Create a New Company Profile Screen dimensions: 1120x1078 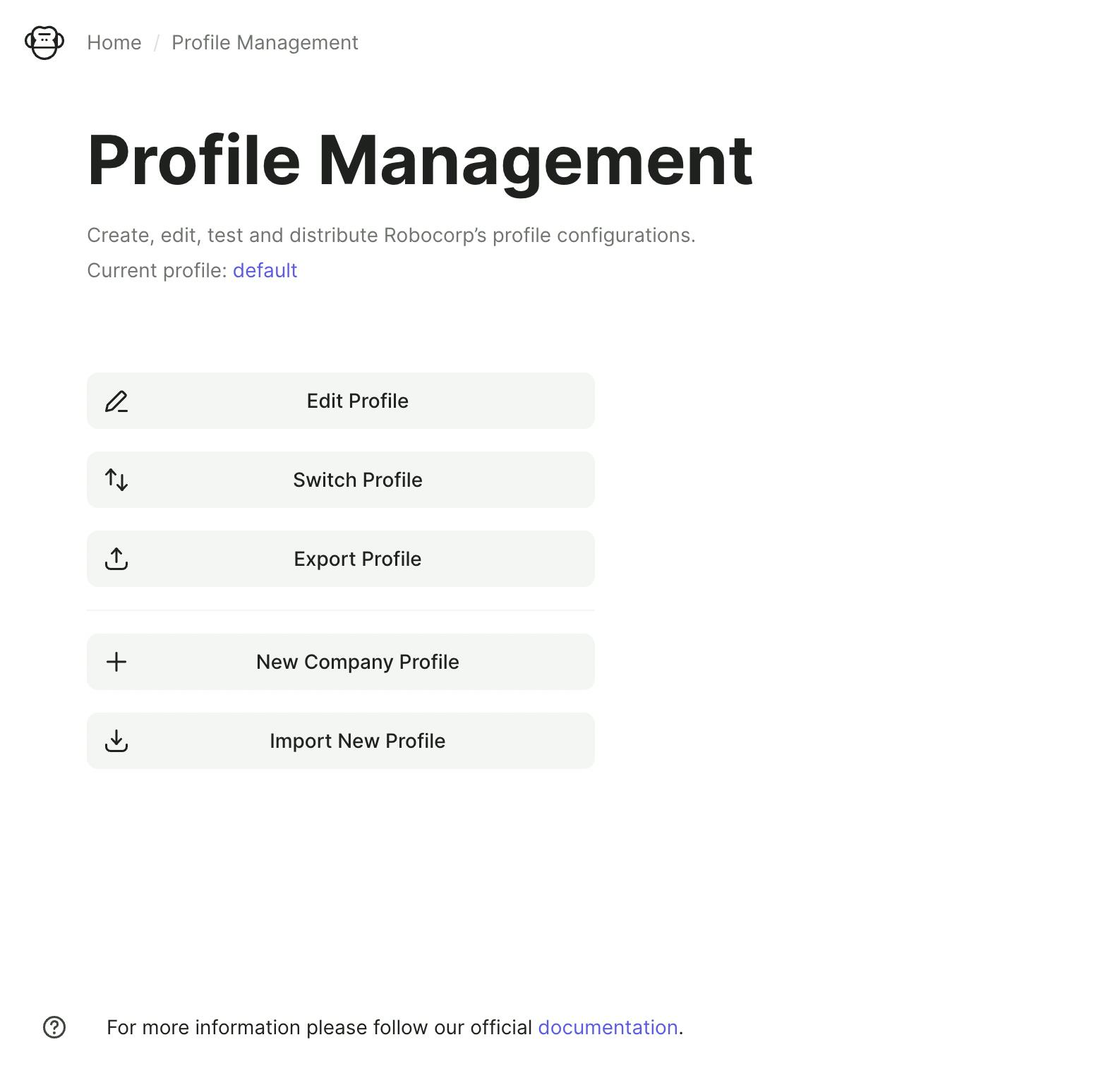(341, 662)
